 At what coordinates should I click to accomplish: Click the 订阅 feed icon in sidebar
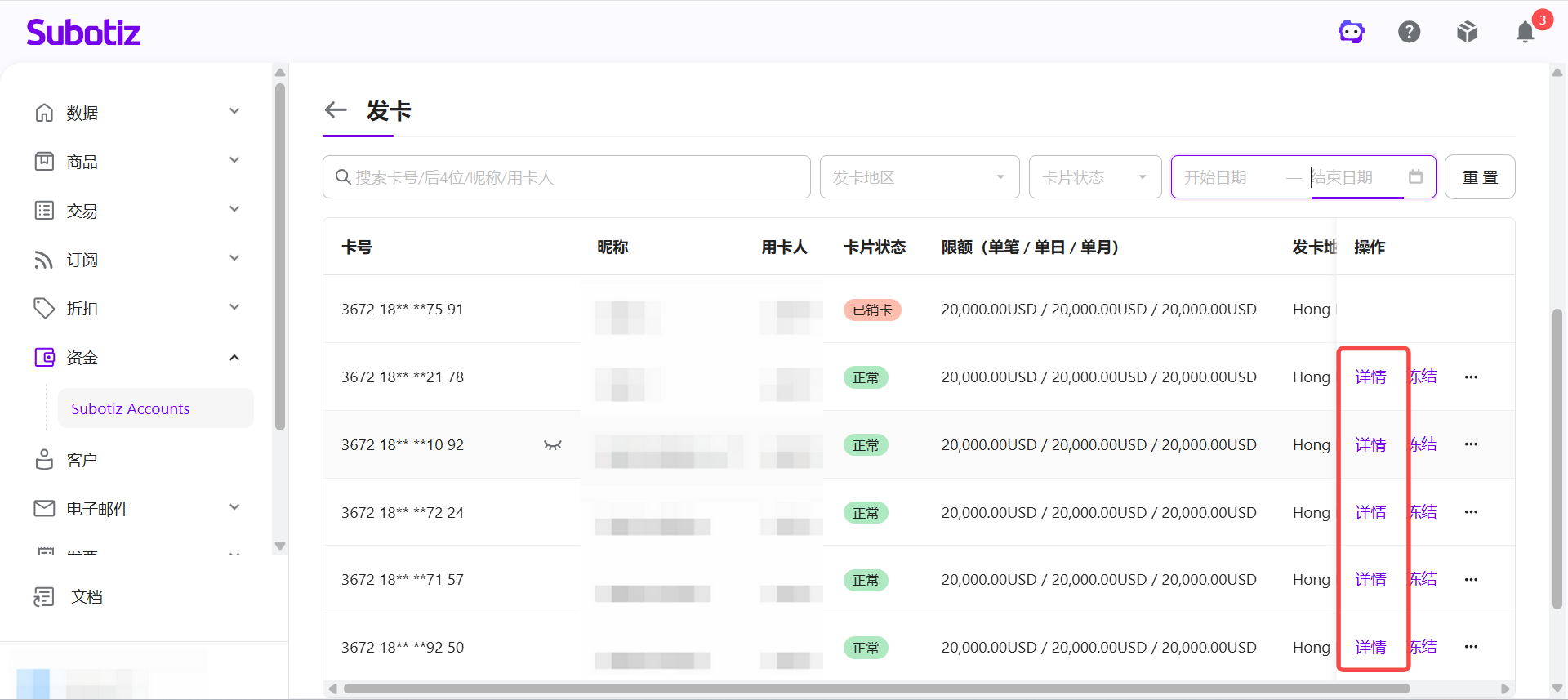(x=44, y=260)
